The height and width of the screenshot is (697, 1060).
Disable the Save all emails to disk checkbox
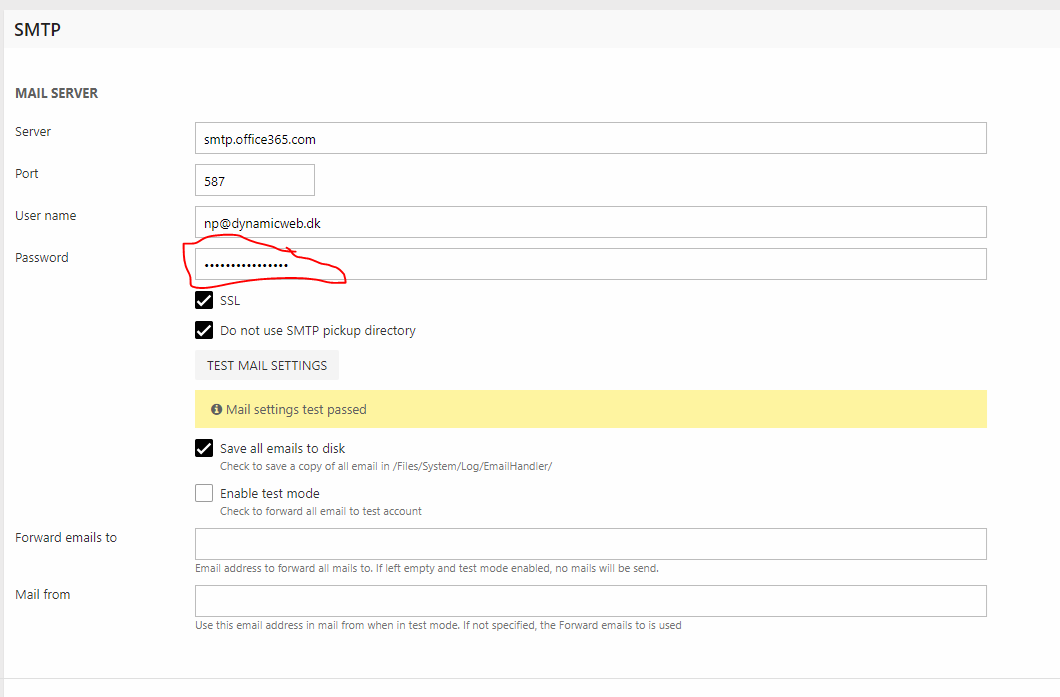pos(204,448)
